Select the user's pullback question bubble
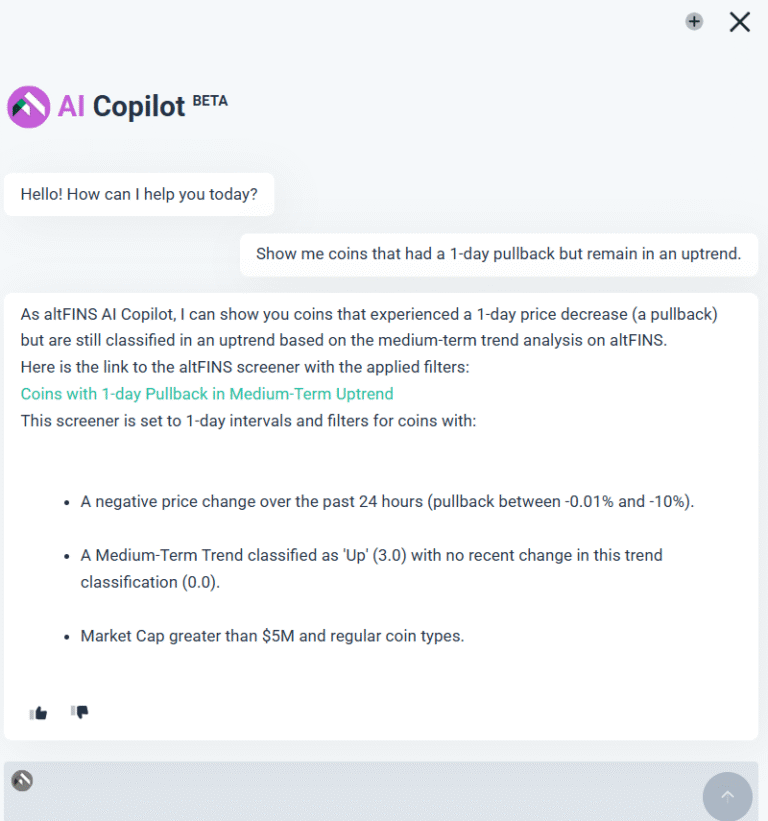The image size is (768, 821). tap(499, 253)
